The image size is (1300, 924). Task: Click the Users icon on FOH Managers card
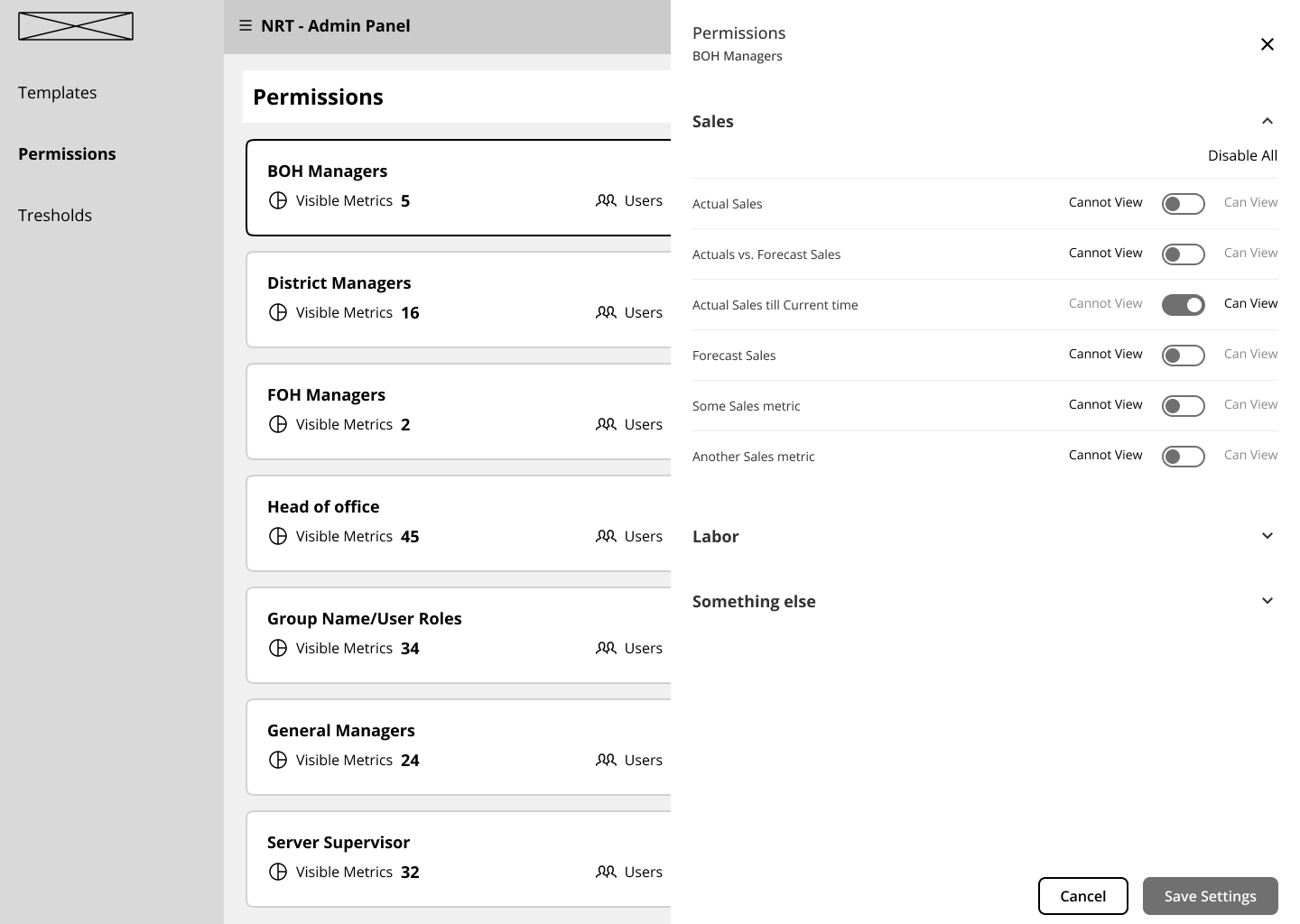(606, 424)
